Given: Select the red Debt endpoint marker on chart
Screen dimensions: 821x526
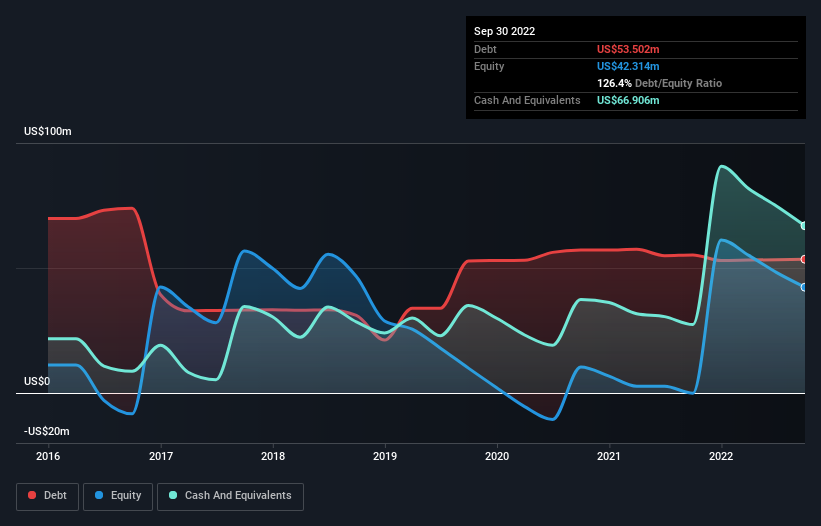Looking at the screenshot, I should [x=804, y=259].
